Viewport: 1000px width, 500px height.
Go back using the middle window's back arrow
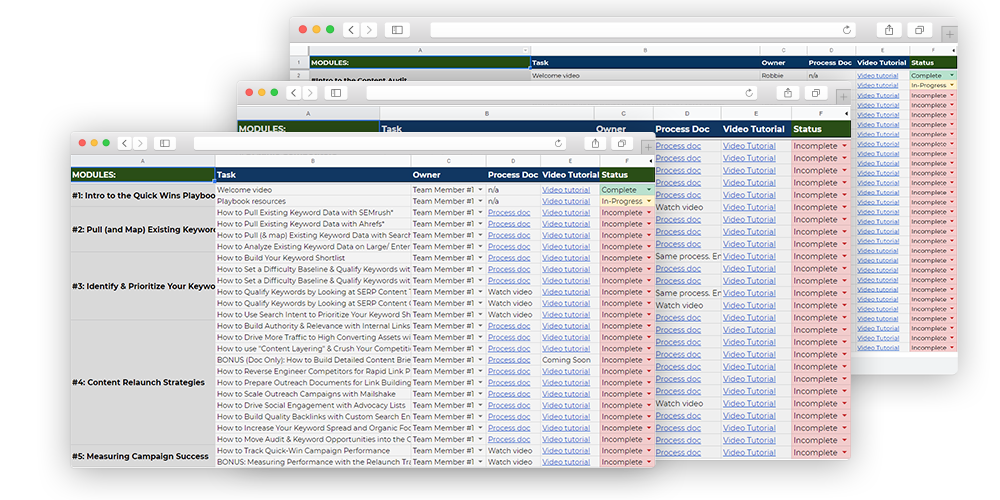pyautogui.click(x=294, y=93)
